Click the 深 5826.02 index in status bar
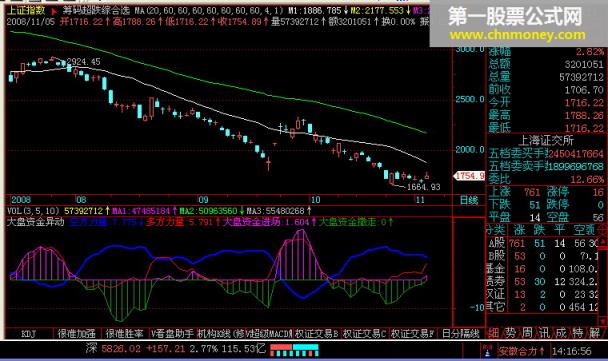This screenshot has height=361, width=608. [x=113, y=348]
